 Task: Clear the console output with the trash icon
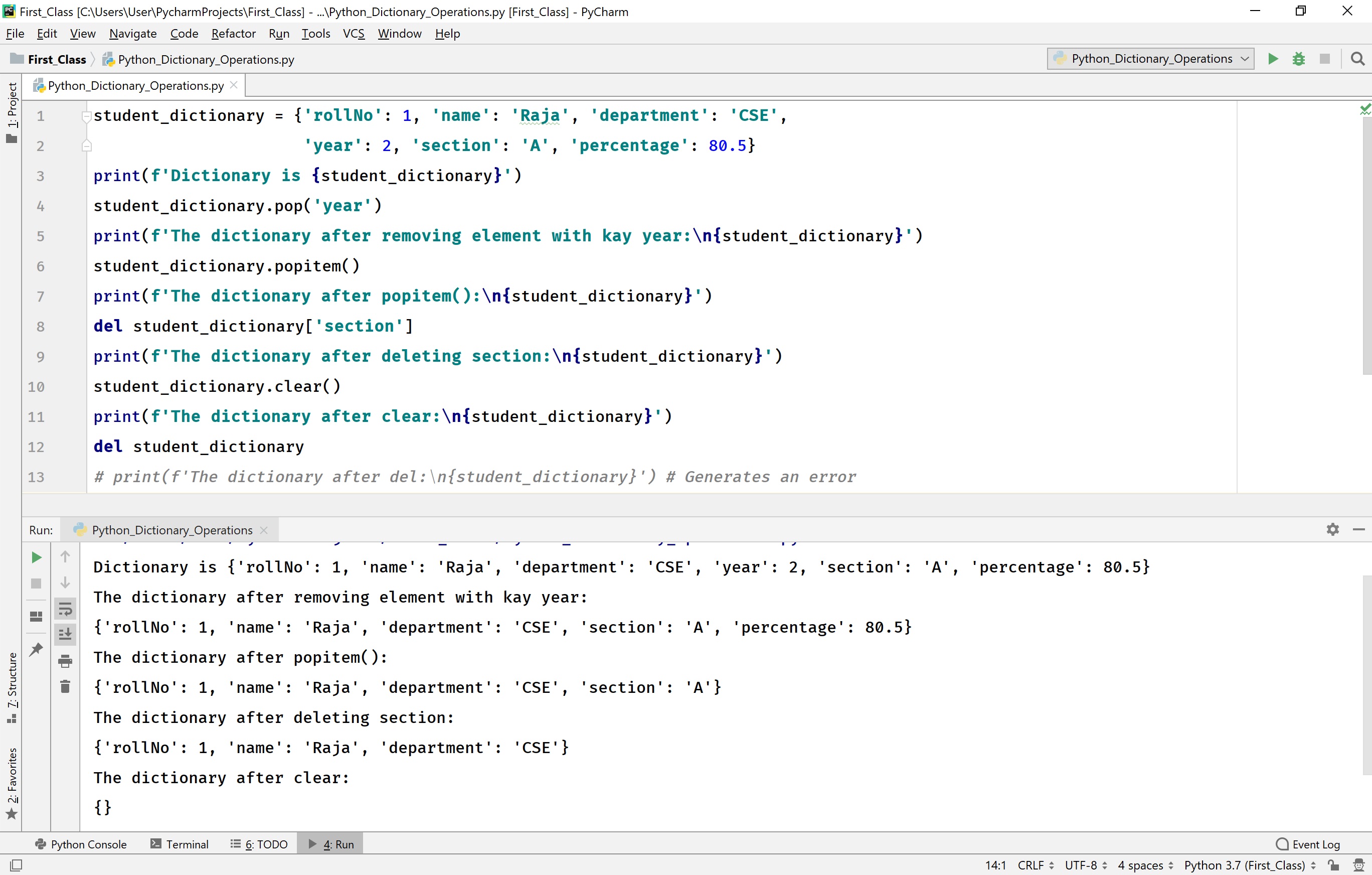(65, 686)
